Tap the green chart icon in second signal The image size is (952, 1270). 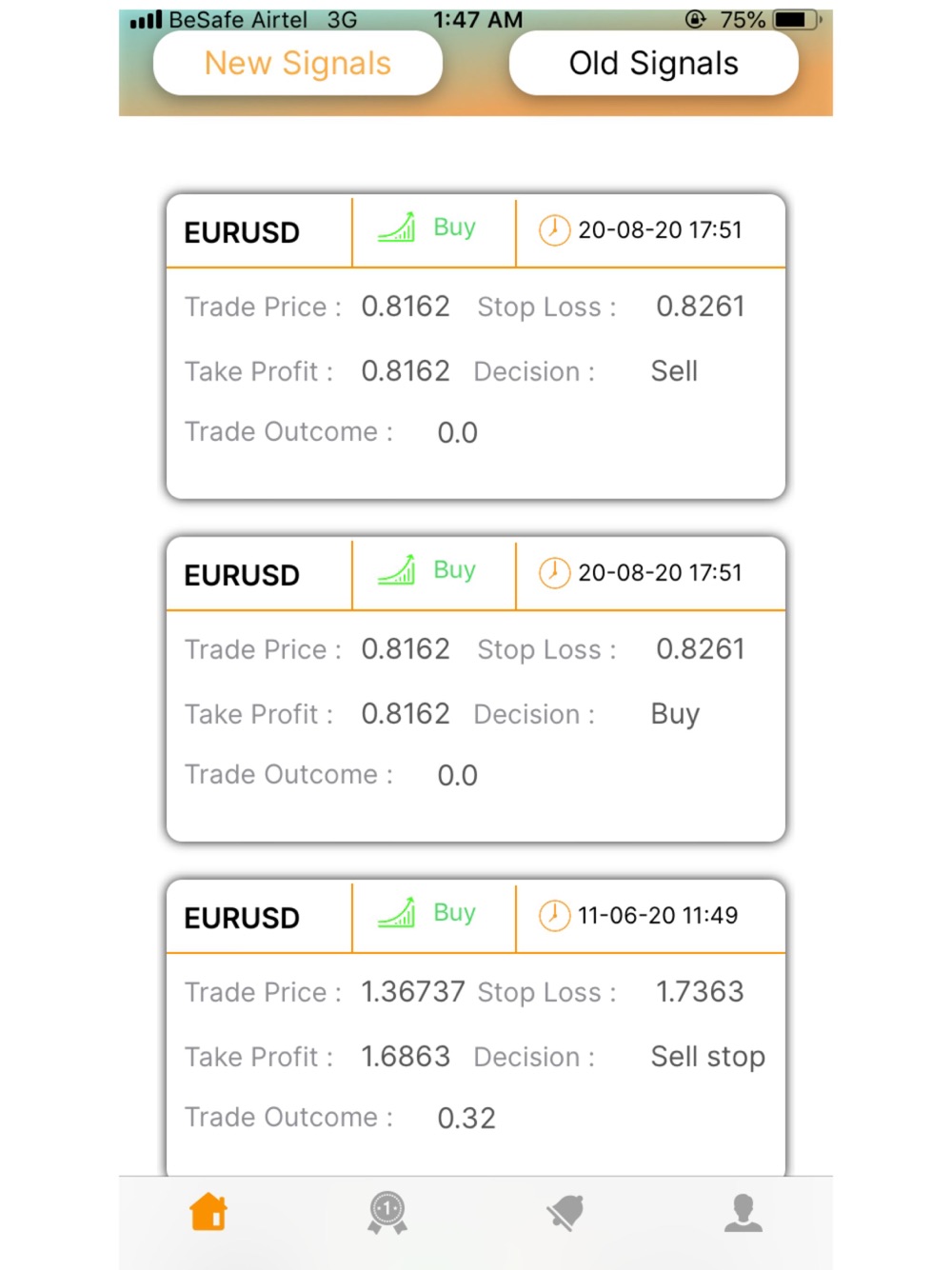pos(397,570)
